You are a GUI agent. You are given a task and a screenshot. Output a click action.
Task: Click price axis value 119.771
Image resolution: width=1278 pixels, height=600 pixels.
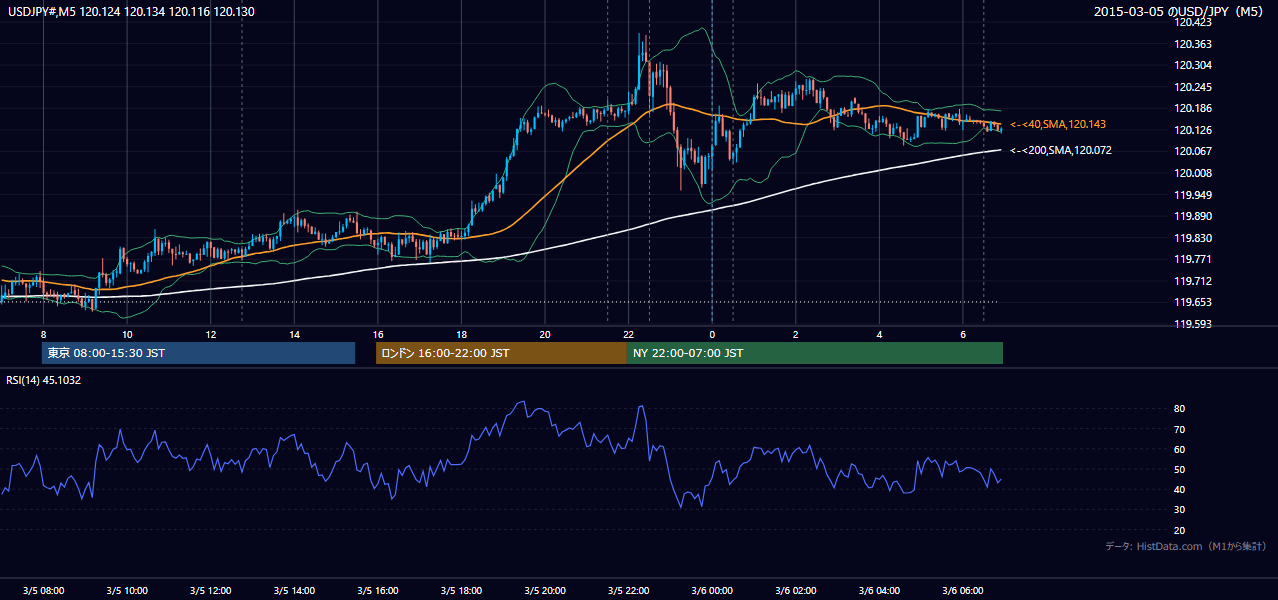1195,259
